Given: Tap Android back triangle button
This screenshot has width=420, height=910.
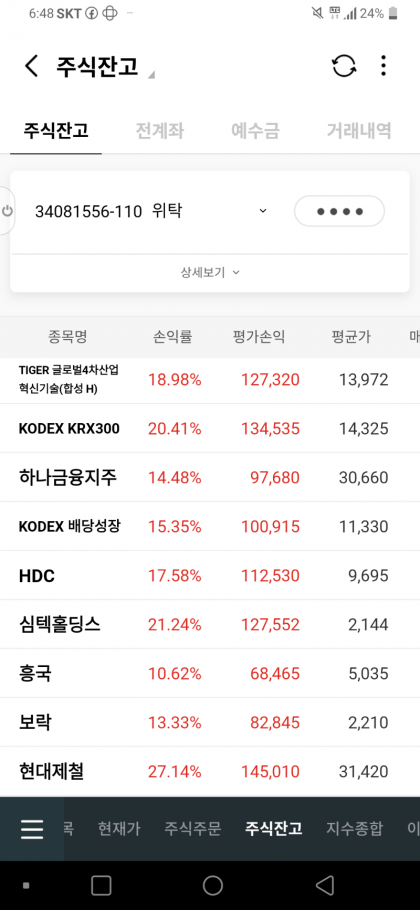Looking at the screenshot, I should coord(325,886).
